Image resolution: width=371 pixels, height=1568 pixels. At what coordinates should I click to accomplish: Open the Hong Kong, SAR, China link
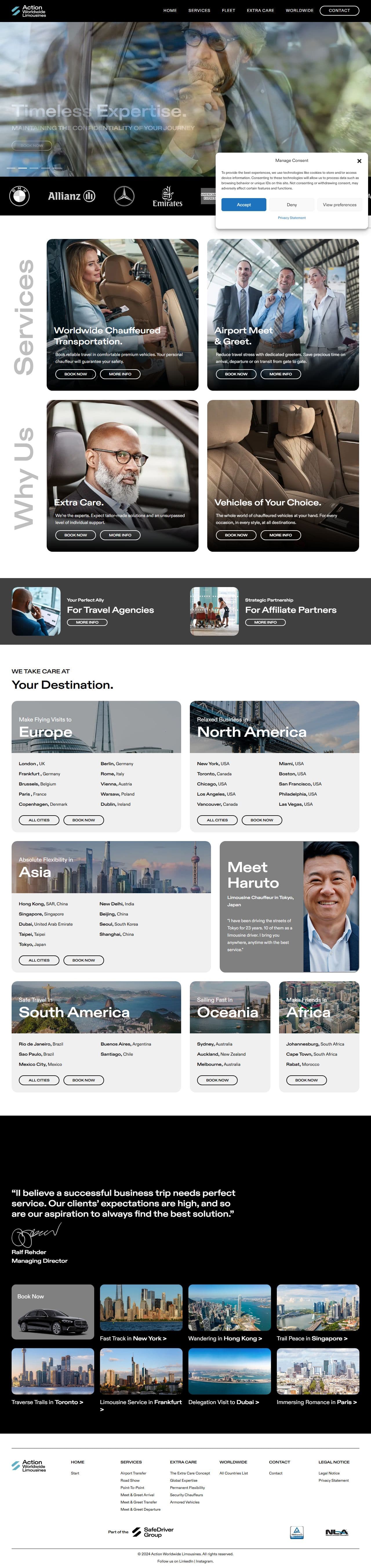pyautogui.click(x=43, y=904)
